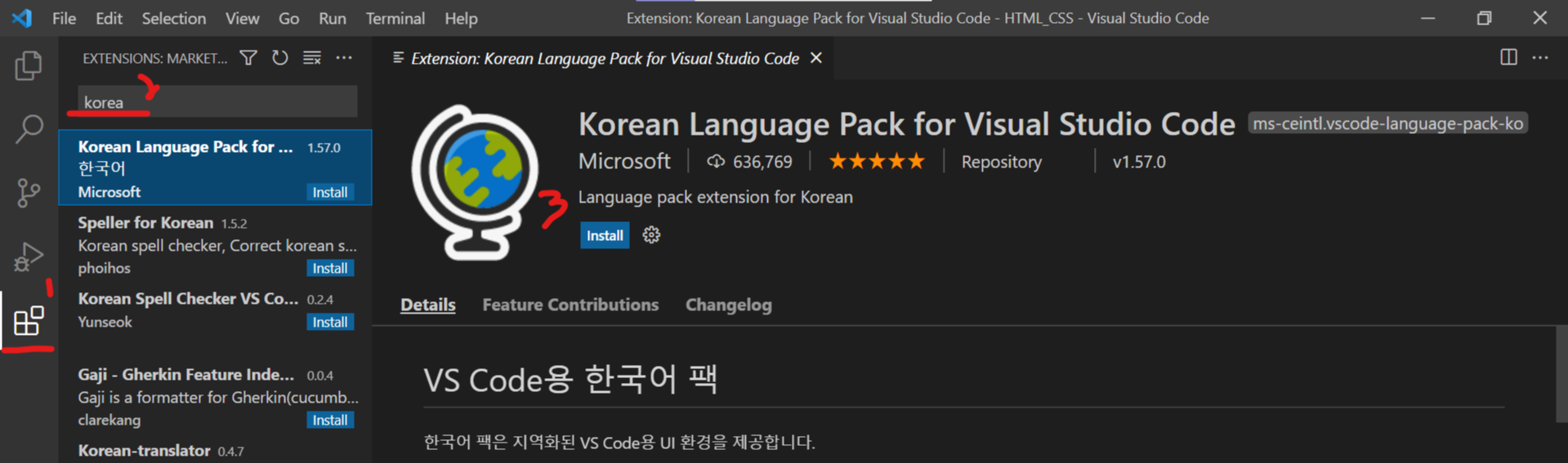Open editor more actions ellipsis
The image size is (1568, 463).
[x=1540, y=57]
